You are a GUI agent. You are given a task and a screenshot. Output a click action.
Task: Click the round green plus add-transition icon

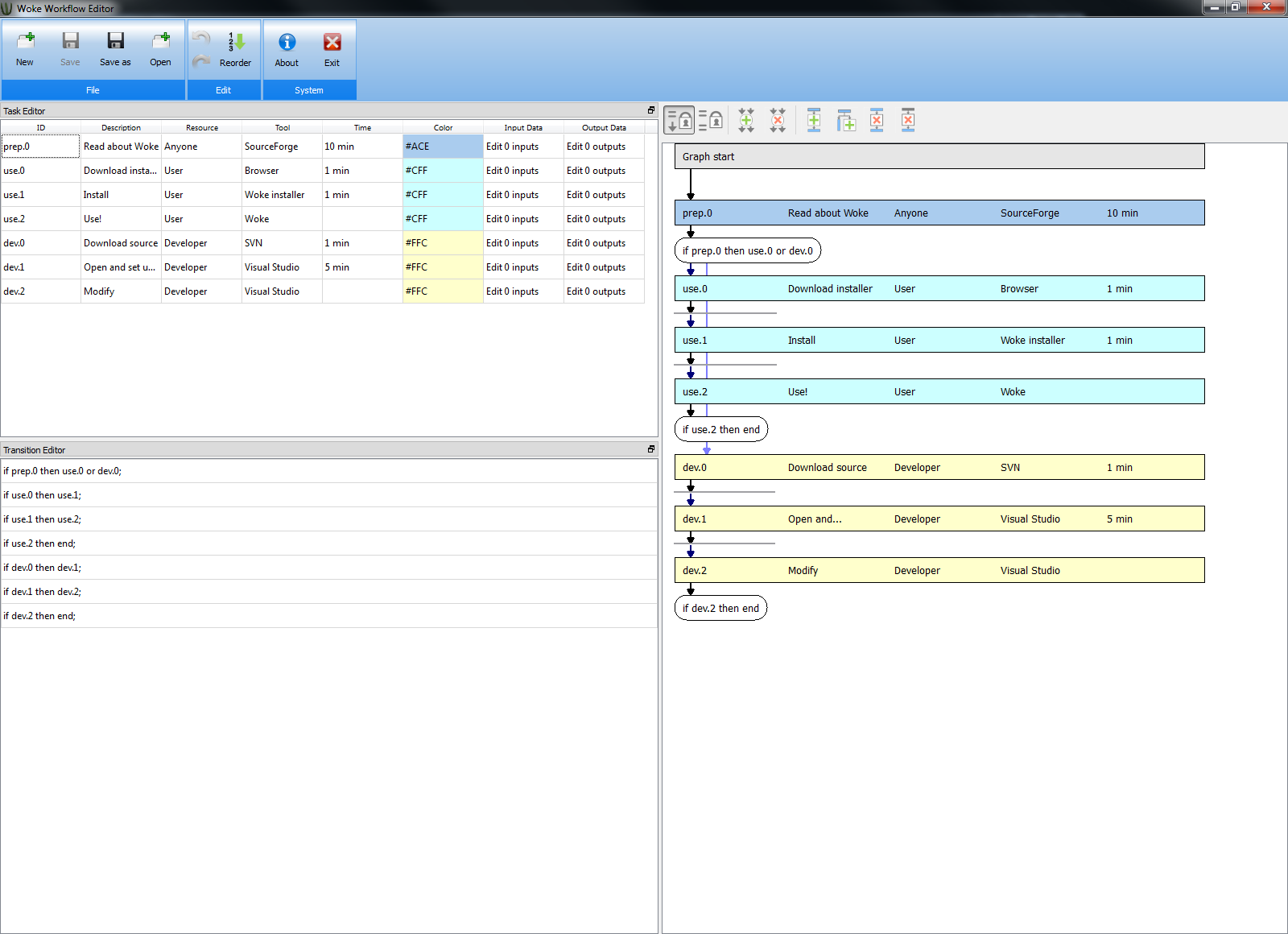pyautogui.click(x=746, y=121)
